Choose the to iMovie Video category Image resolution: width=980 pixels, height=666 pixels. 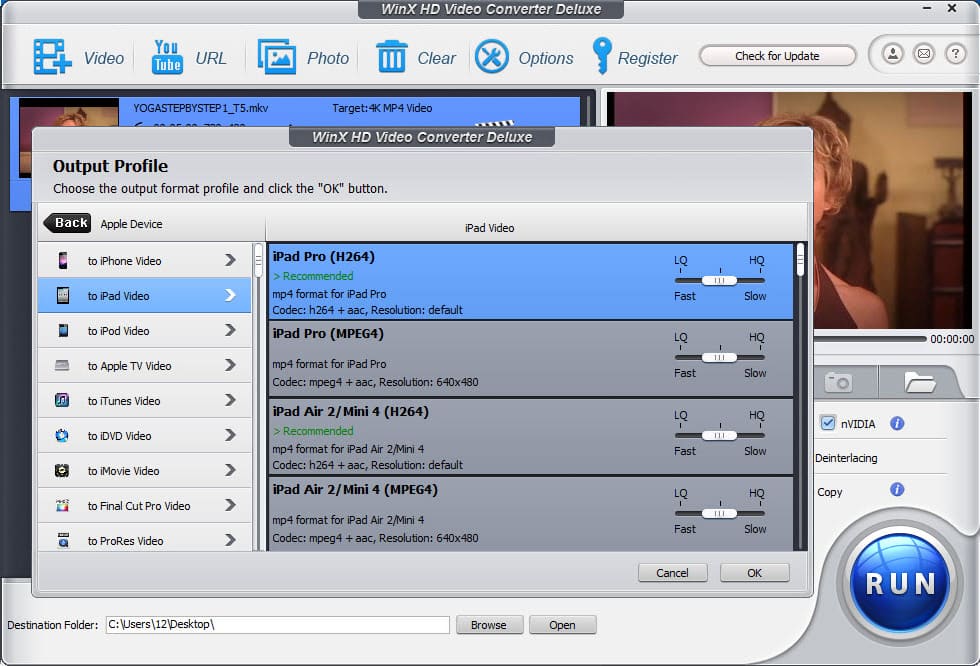click(144, 470)
